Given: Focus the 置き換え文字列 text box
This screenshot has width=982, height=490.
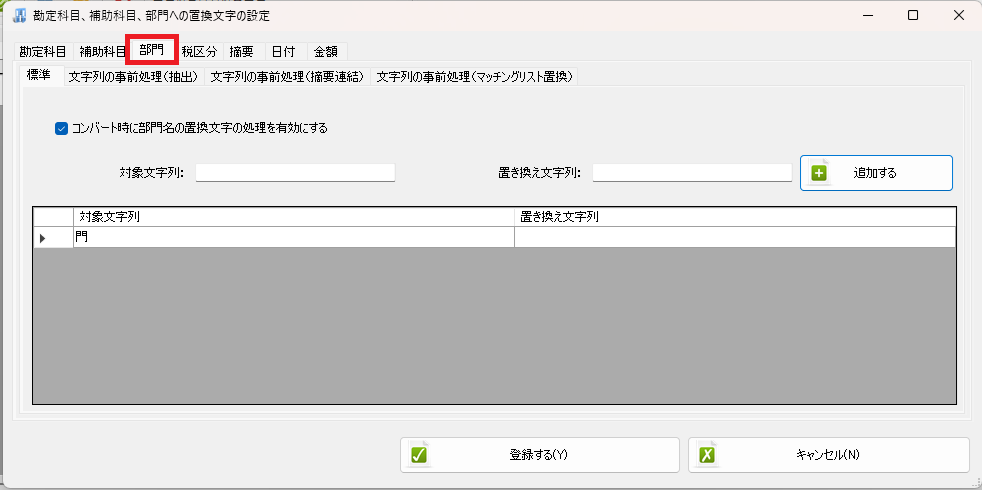Looking at the screenshot, I should click(x=692, y=173).
